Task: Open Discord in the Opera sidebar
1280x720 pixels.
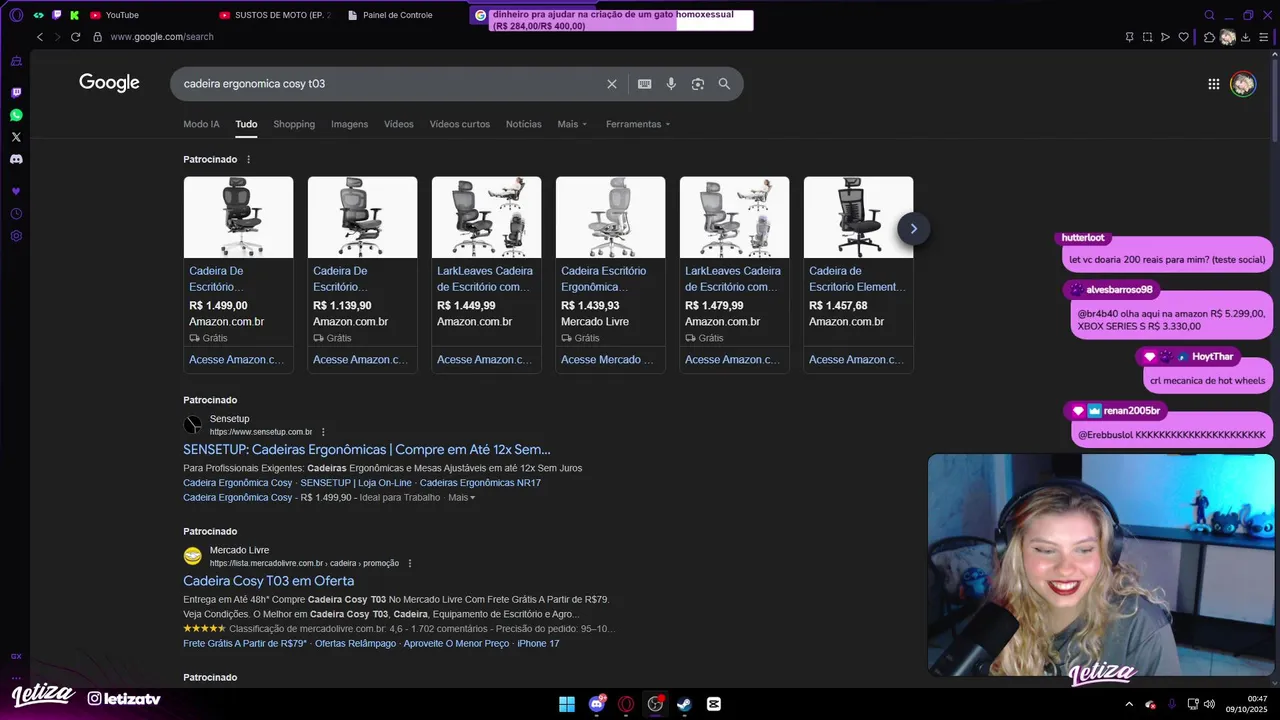Action: (x=16, y=159)
